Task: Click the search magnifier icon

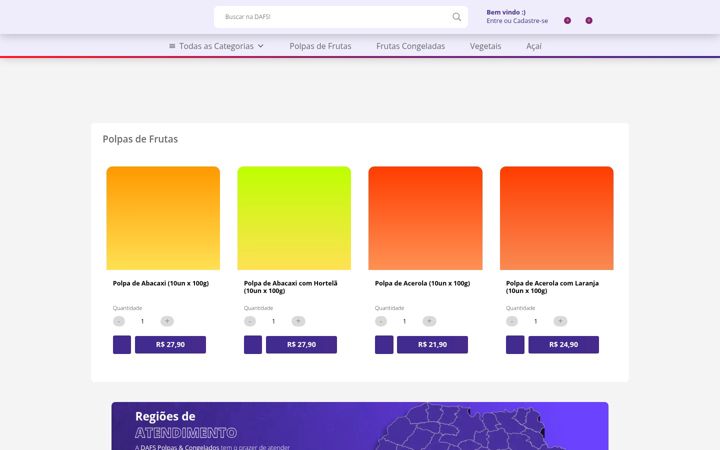Action: pyautogui.click(x=456, y=17)
